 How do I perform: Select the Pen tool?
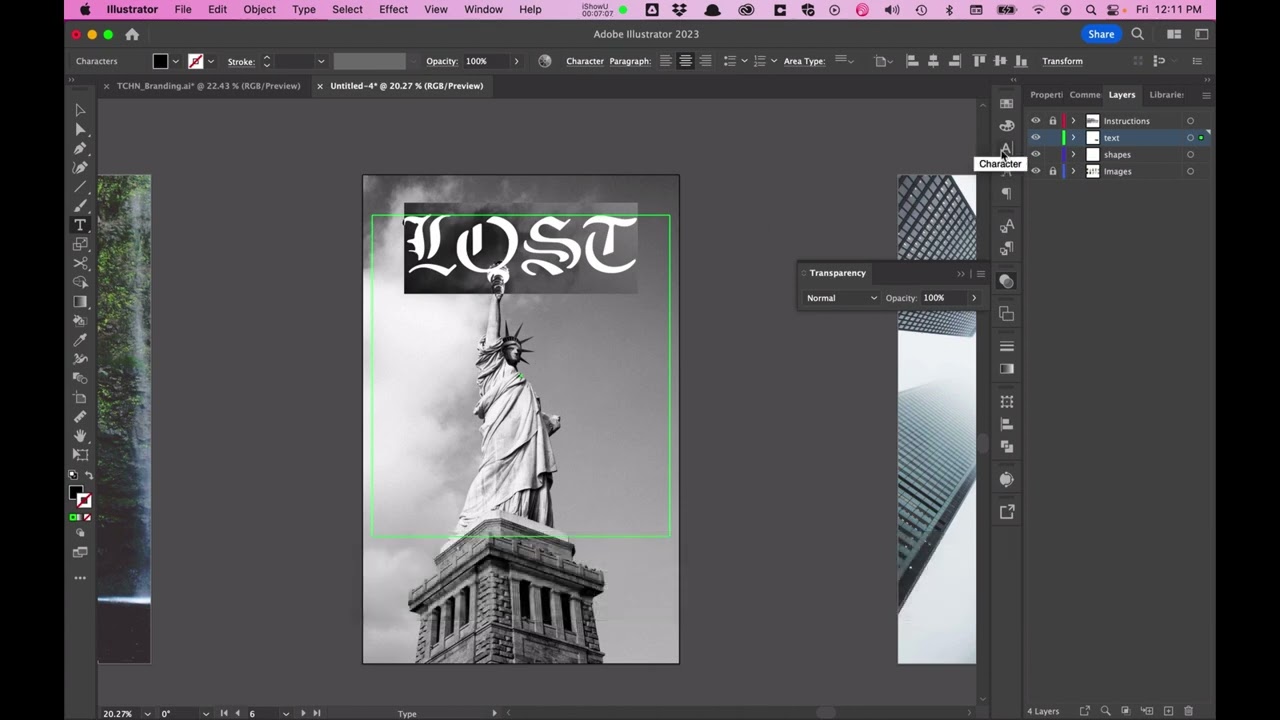tap(80, 148)
